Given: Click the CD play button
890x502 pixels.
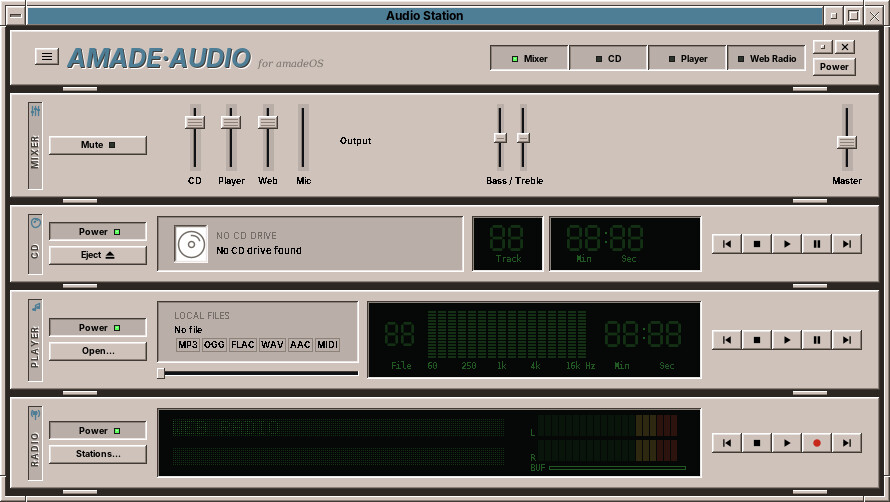Looking at the screenshot, I should pyautogui.click(x=787, y=244).
